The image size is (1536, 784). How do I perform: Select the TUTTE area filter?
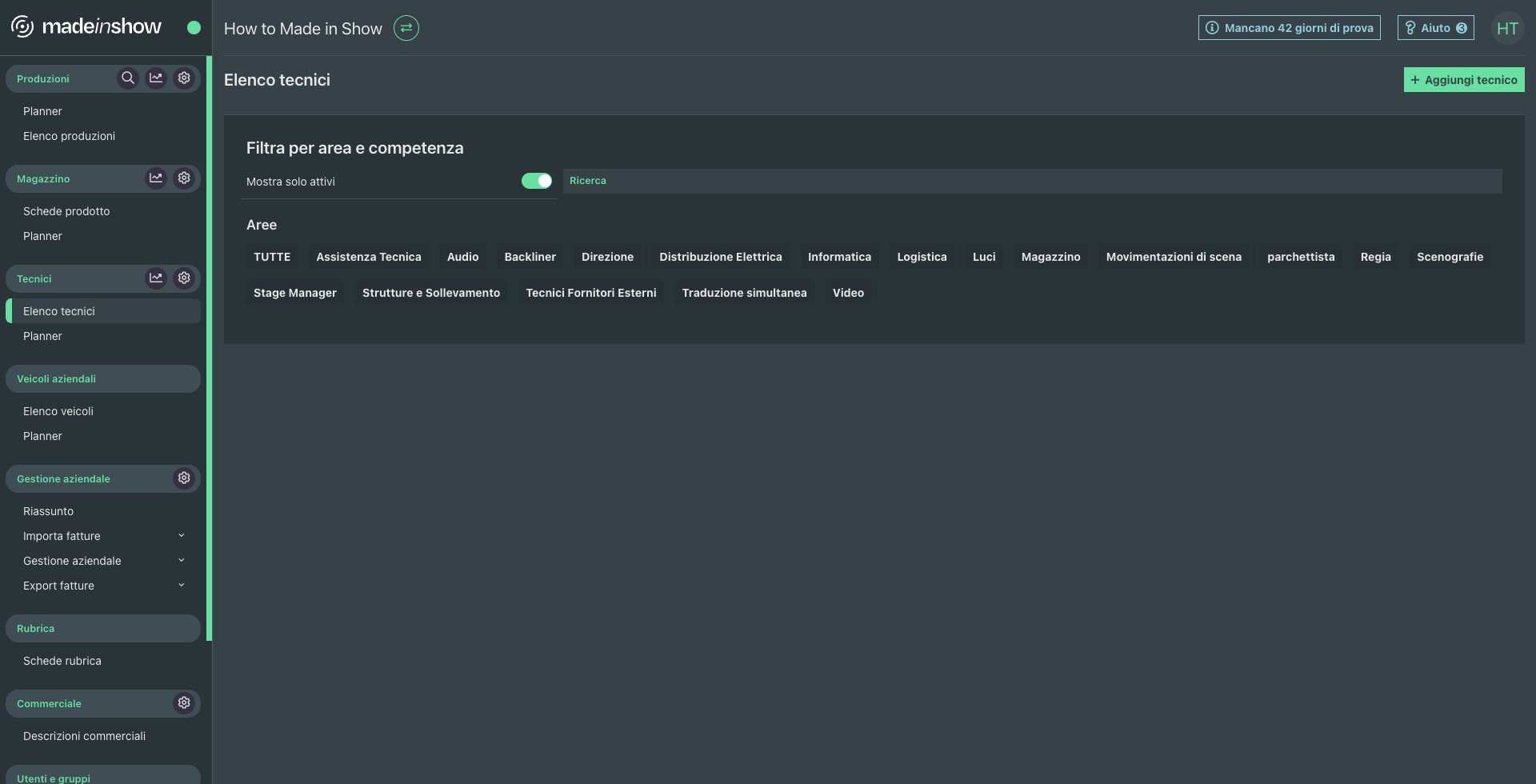272,257
